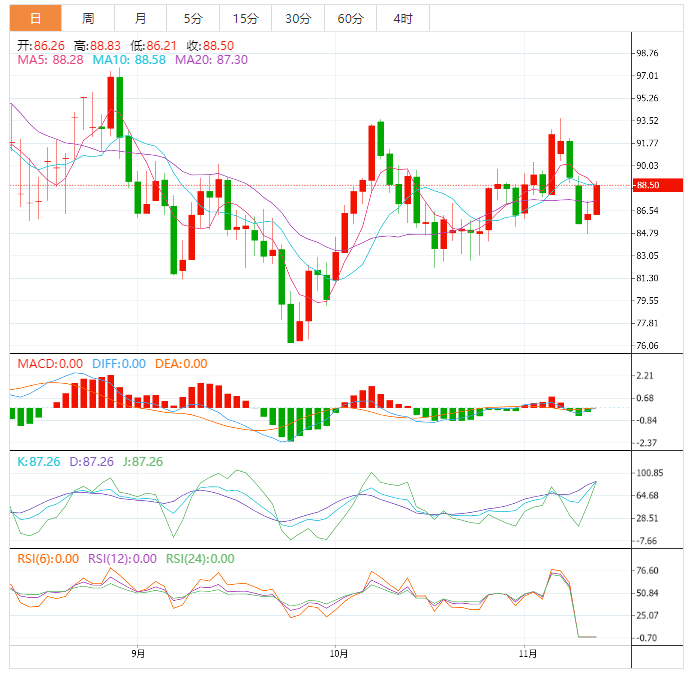Viewport: 688px width, 677px height.
Task: Open the 60分 timeframe tab
Action: (350, 18)
